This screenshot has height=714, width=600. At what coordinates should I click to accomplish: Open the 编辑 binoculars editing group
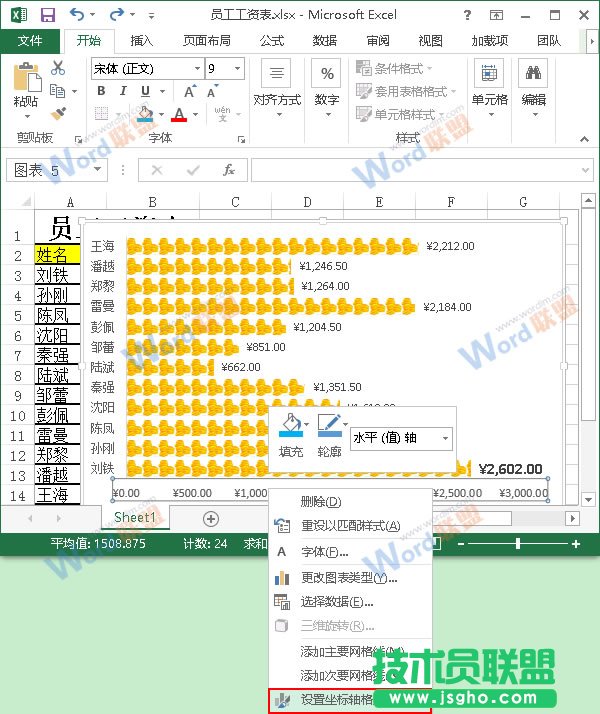[x=534, y=89]
